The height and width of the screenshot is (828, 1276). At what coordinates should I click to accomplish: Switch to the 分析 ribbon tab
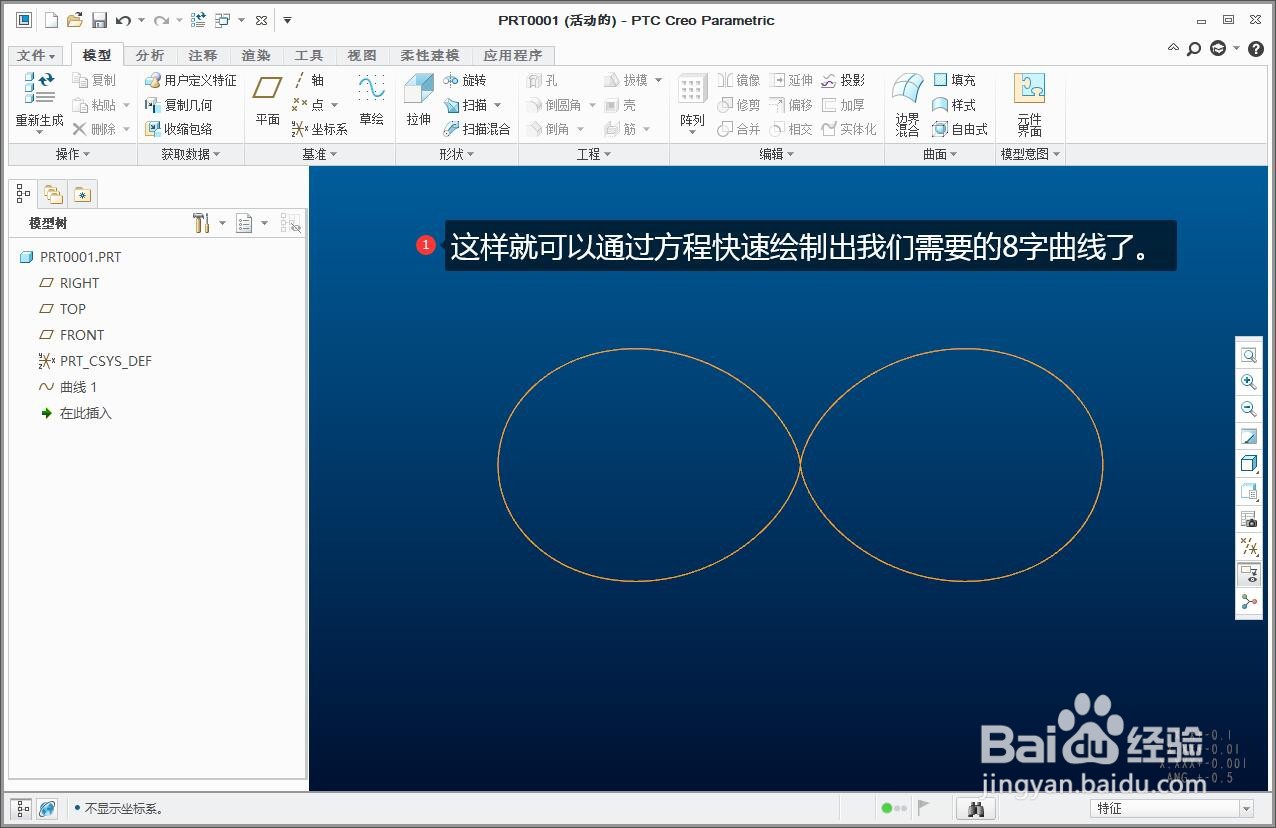[150, 56]
